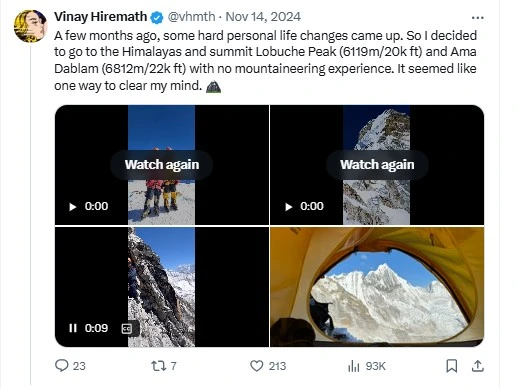Viewport: 517px width, 388px height.
Task: Bookmark this tweet
Action: tap(452, 366)
